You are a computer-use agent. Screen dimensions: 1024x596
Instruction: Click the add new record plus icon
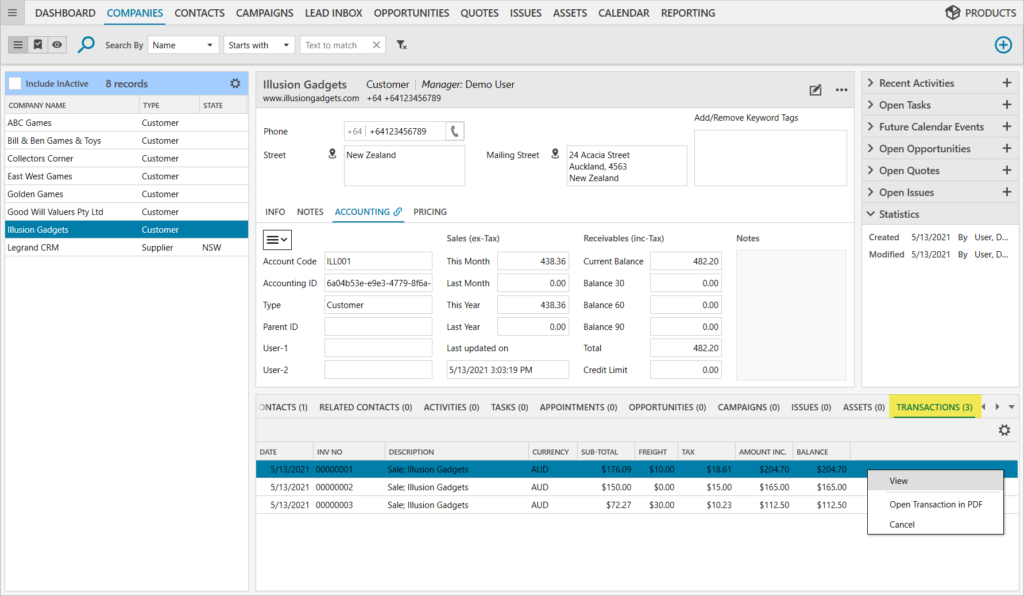pyautogui.click(x=1003, y=45)
